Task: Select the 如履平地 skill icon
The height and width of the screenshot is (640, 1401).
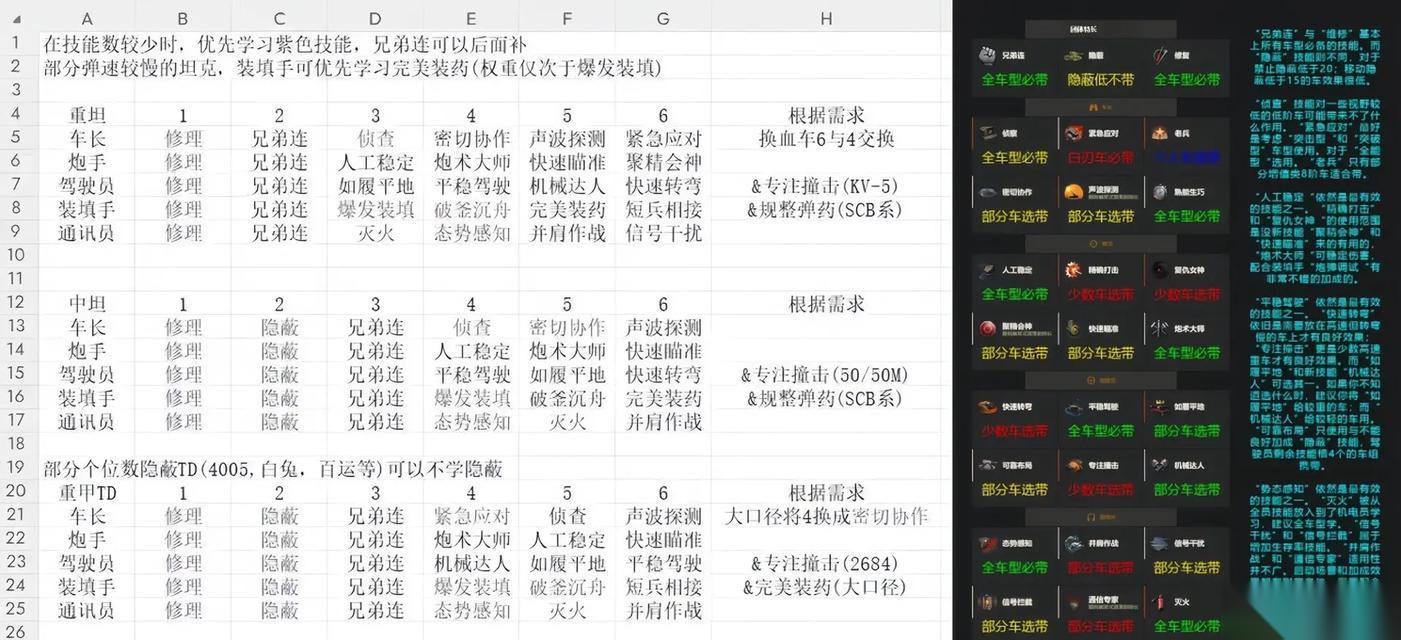Action: 1160,407
